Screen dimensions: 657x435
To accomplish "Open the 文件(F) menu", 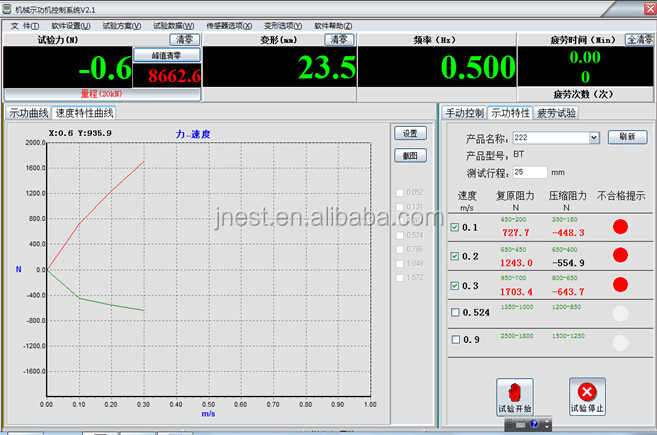I will pos(25,26).
